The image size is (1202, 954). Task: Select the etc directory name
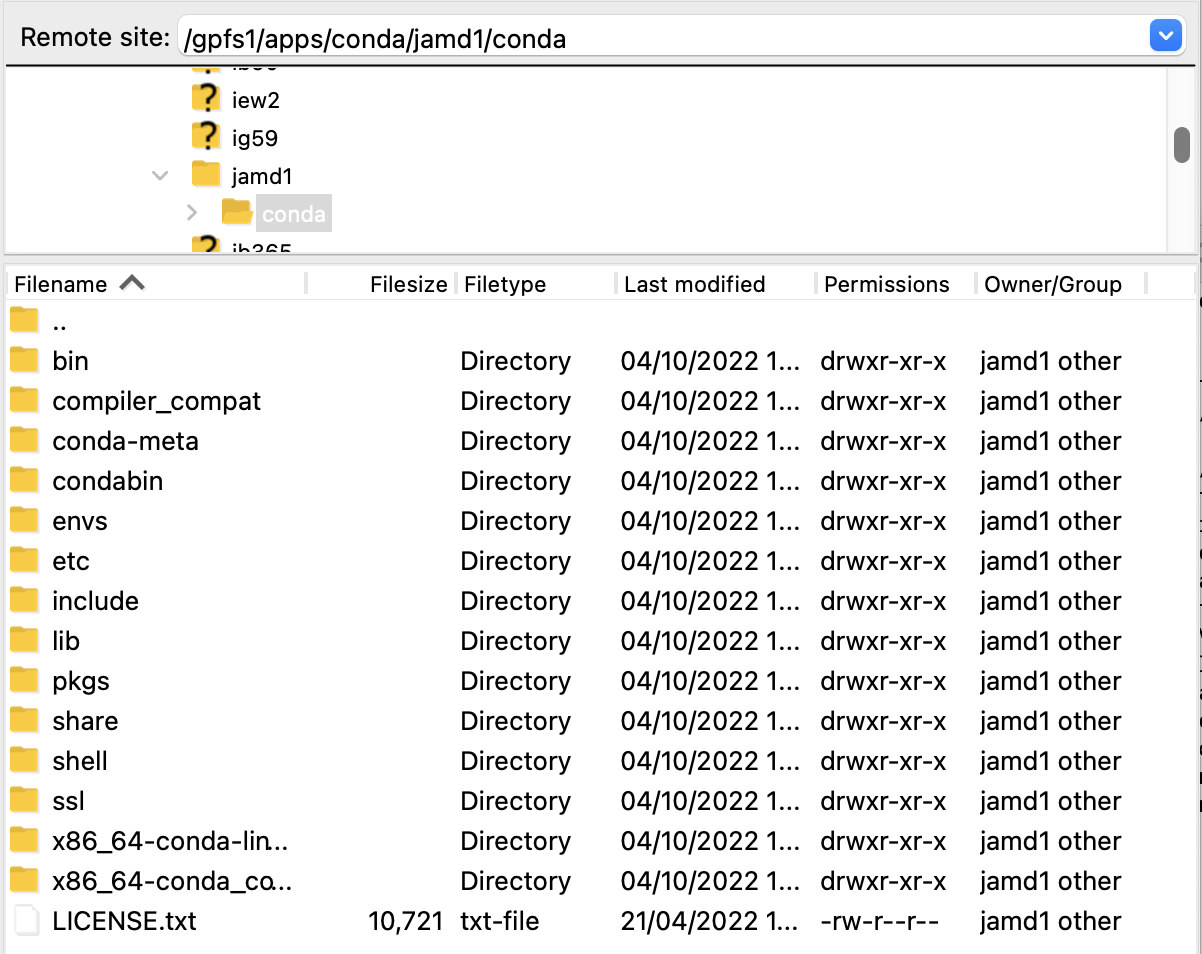coord(71,561)
